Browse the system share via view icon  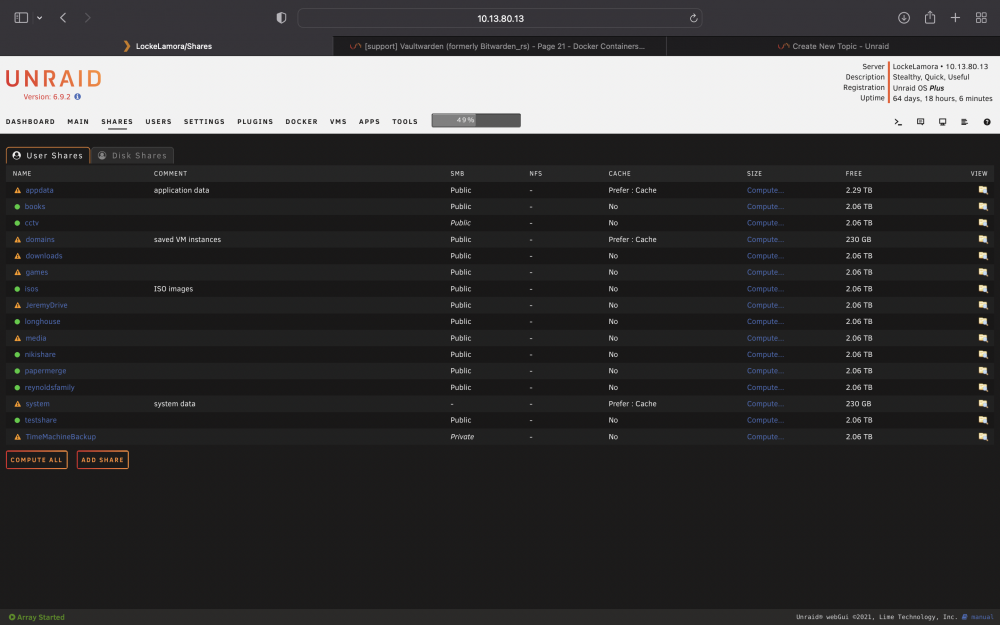pos(983,404)
